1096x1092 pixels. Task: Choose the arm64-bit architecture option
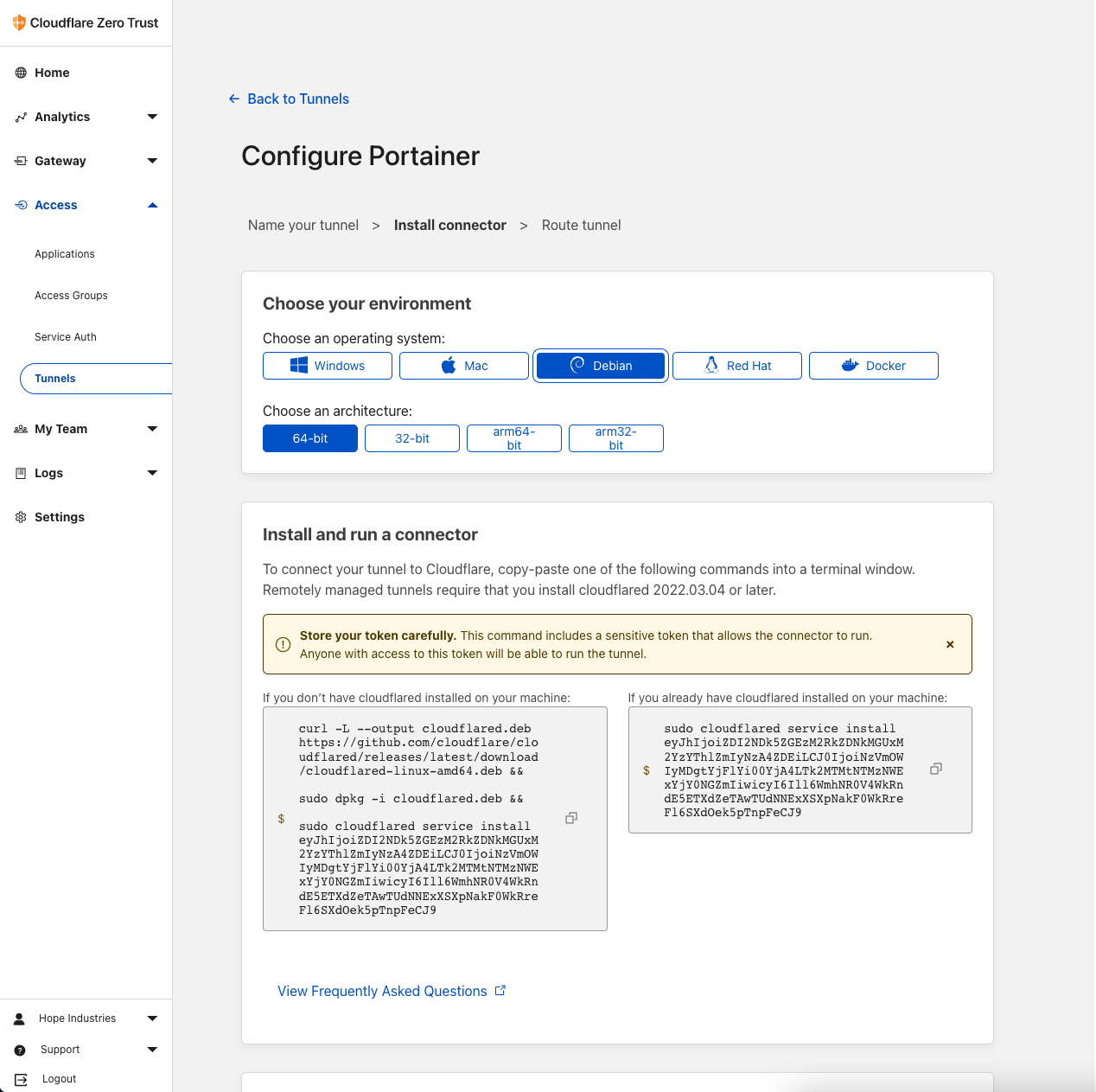tap(513, 438)
